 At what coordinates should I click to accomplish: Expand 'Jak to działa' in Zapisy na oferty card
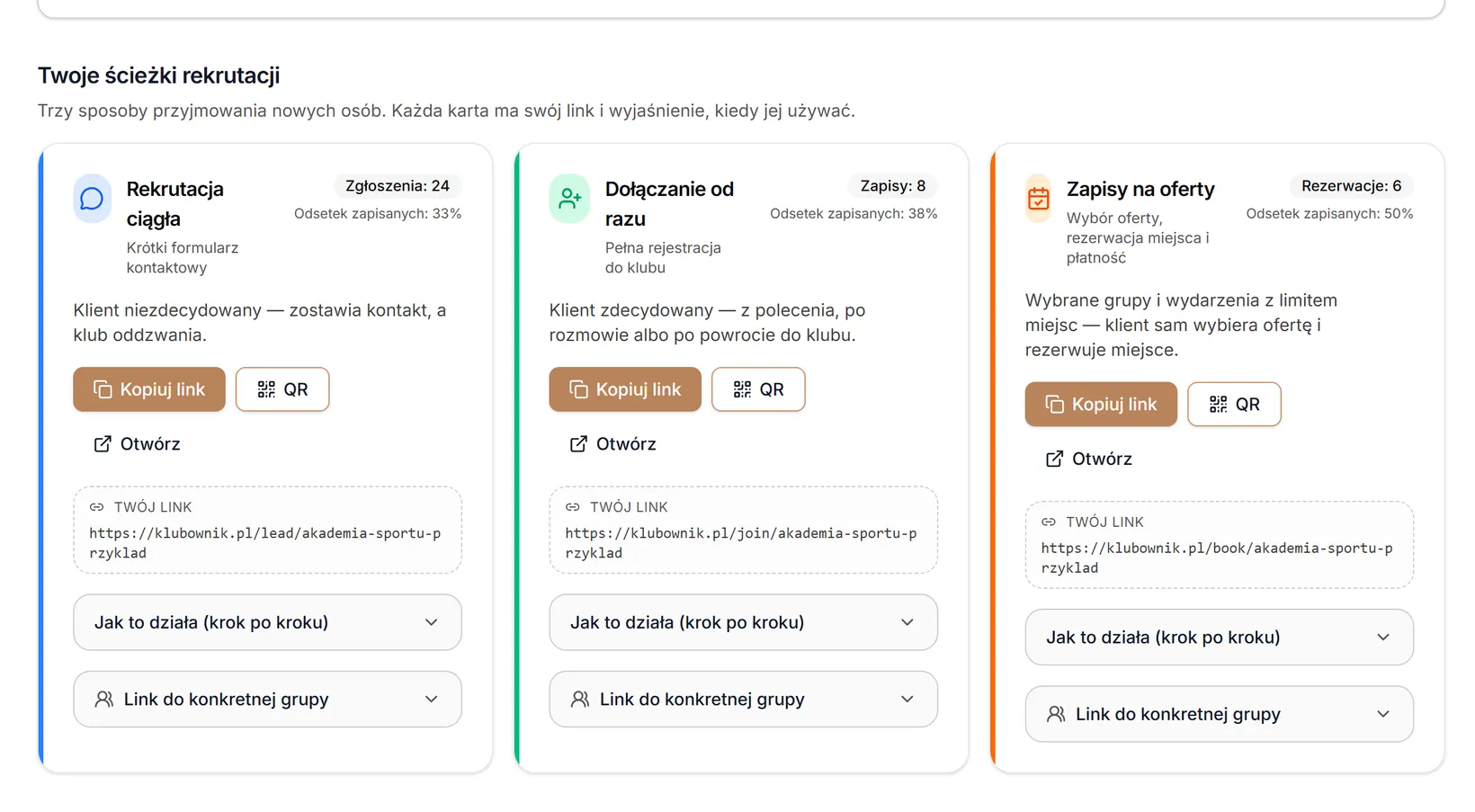(x=1219, y=638)
